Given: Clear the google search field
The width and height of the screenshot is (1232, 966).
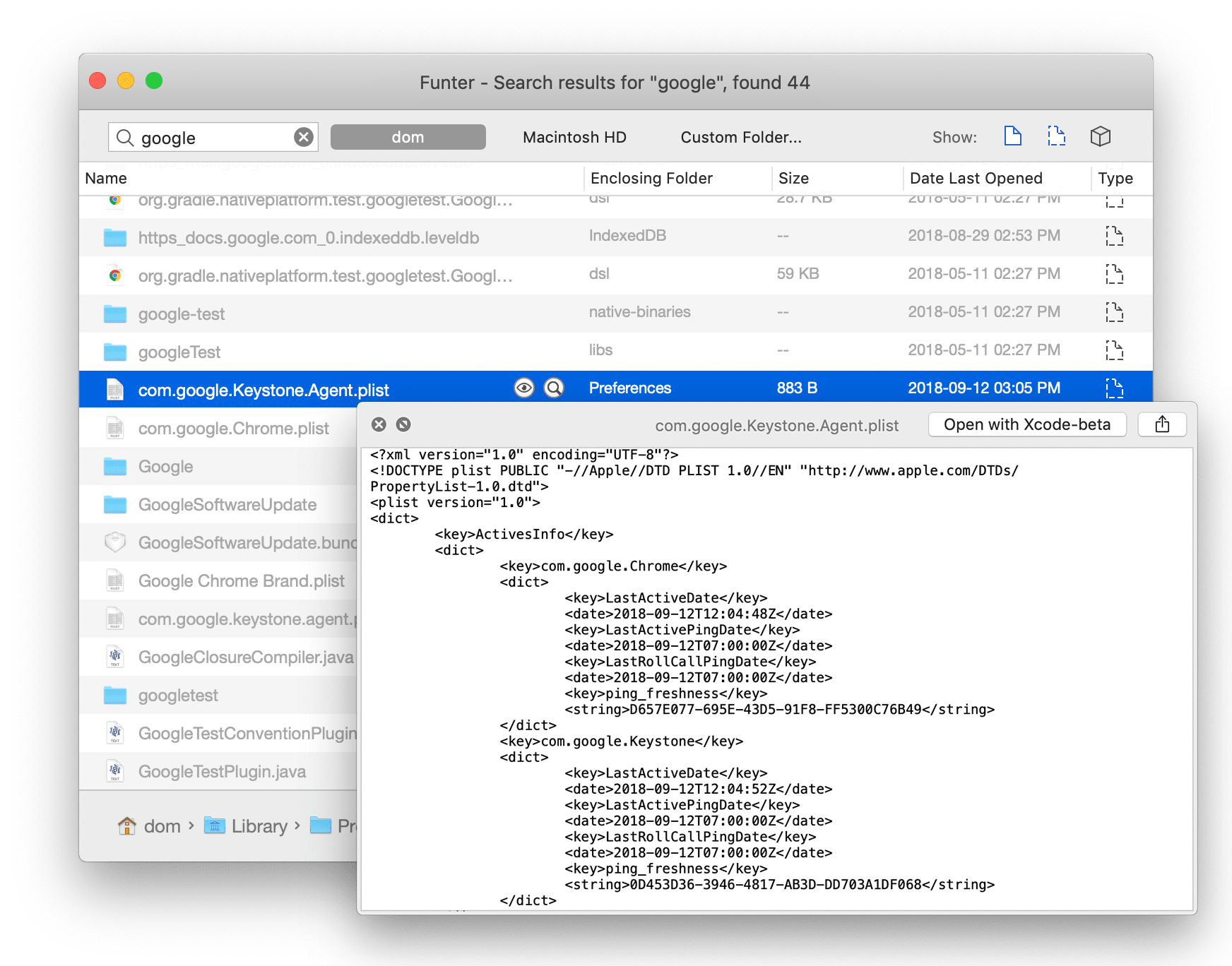Looking at the screenshot, I should pyautogui.click(x=304, y=137).
